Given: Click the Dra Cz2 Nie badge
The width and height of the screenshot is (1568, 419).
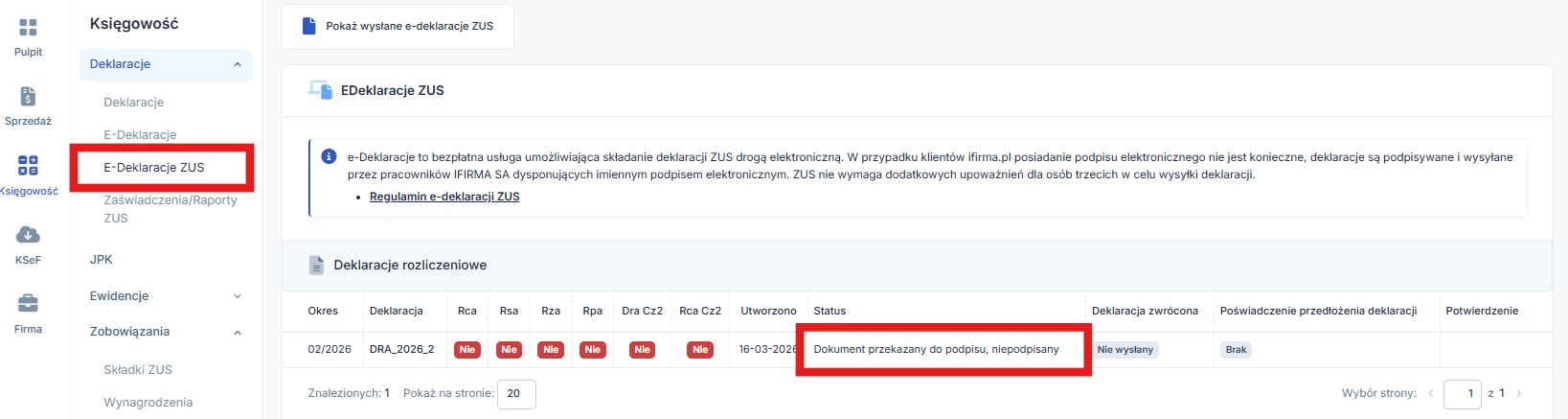Looking at the screenshot, I should 642,350.
